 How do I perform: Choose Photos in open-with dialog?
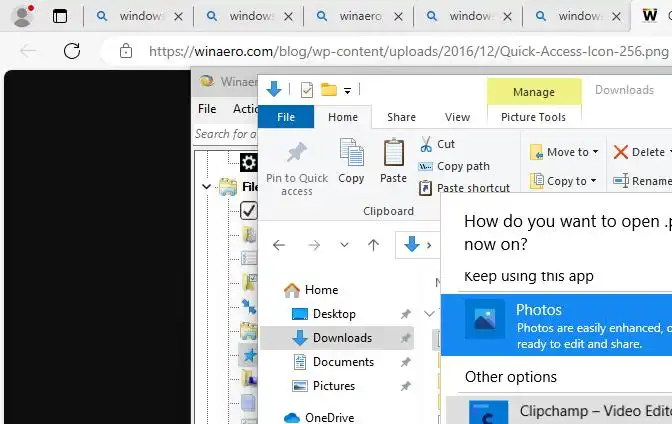556,325
